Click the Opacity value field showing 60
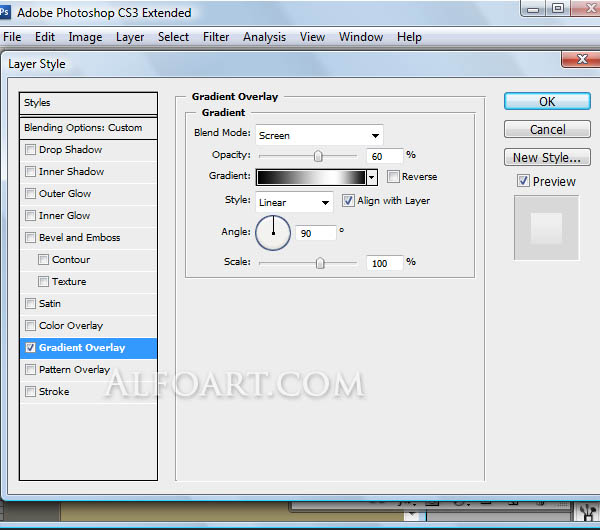This screenshot has width=600, height=530. 385,156
